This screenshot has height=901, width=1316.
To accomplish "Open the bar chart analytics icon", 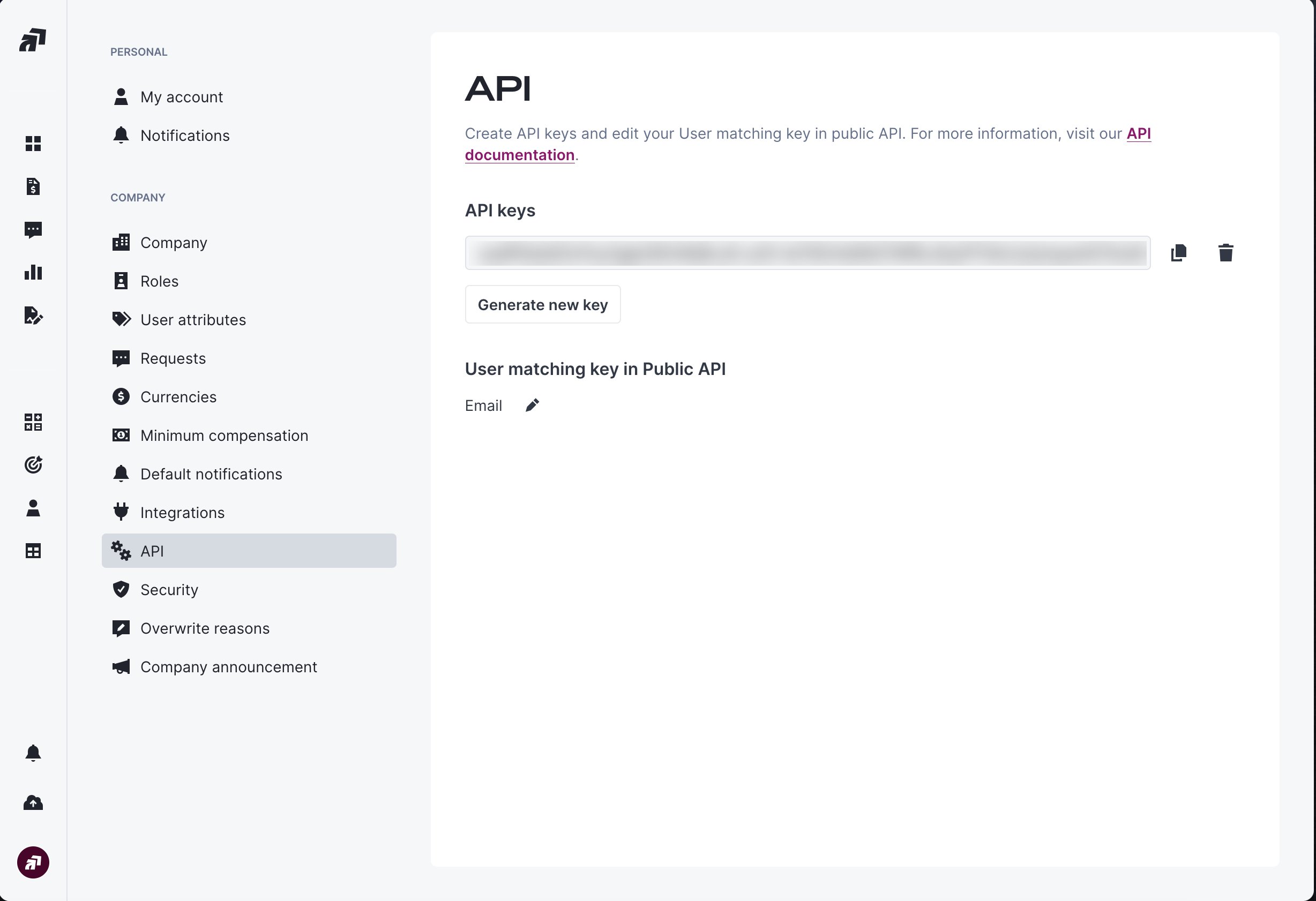I will point(33,272).
